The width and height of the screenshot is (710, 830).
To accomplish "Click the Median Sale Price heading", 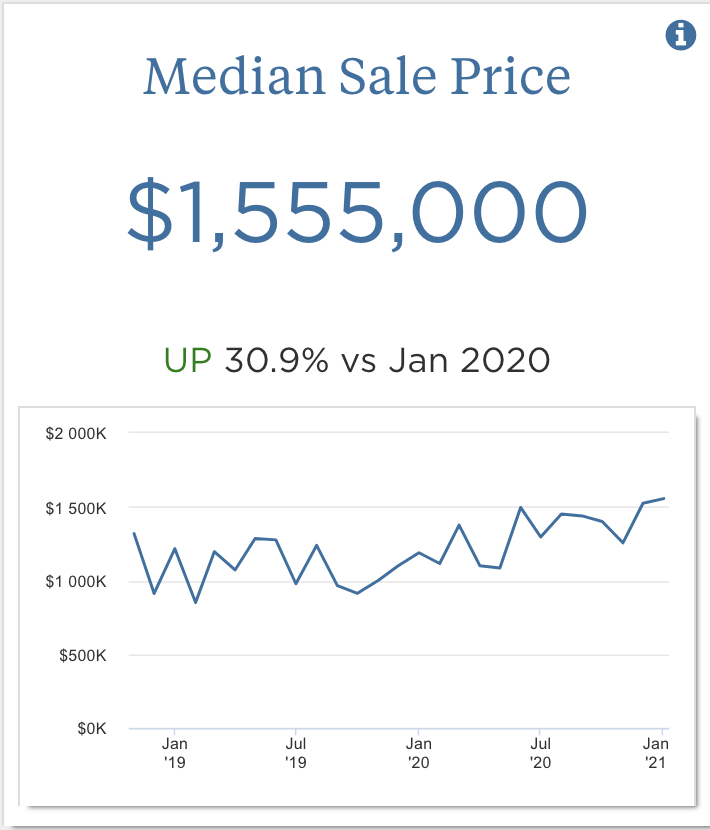I will pos(357,77).
